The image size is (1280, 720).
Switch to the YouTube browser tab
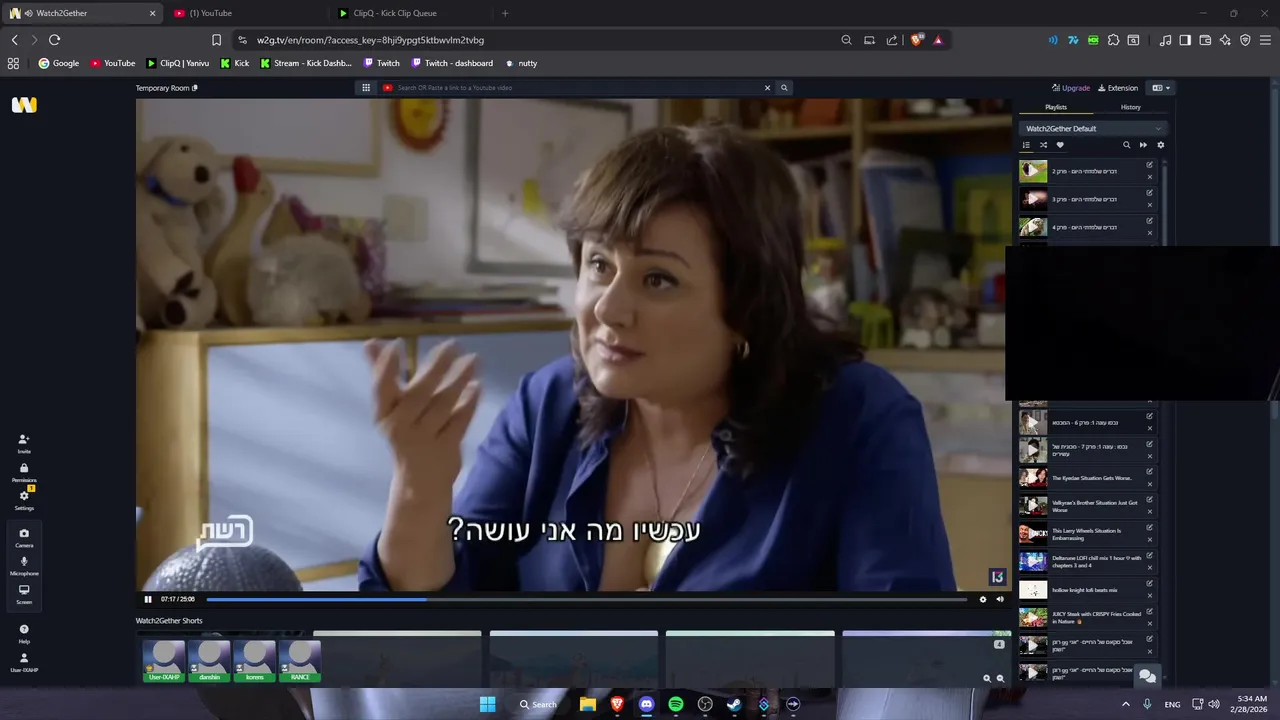(x=245, y=13)
